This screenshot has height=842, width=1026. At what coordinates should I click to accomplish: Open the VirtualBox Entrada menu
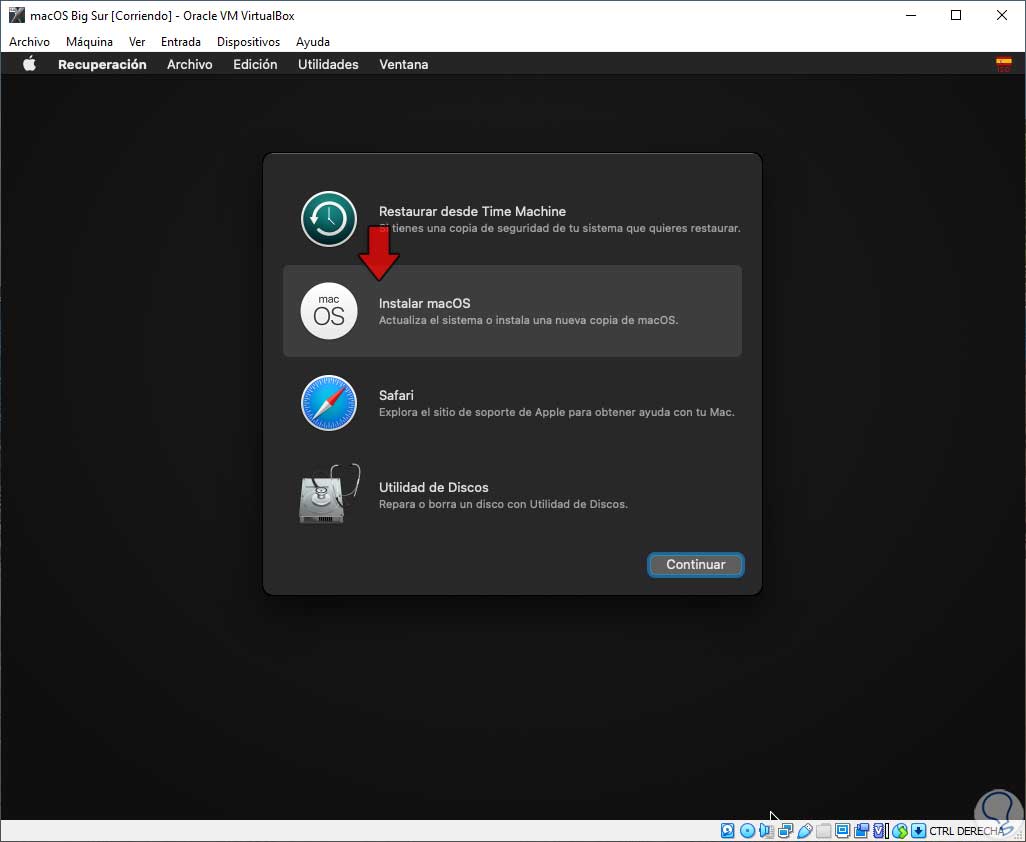181,42
